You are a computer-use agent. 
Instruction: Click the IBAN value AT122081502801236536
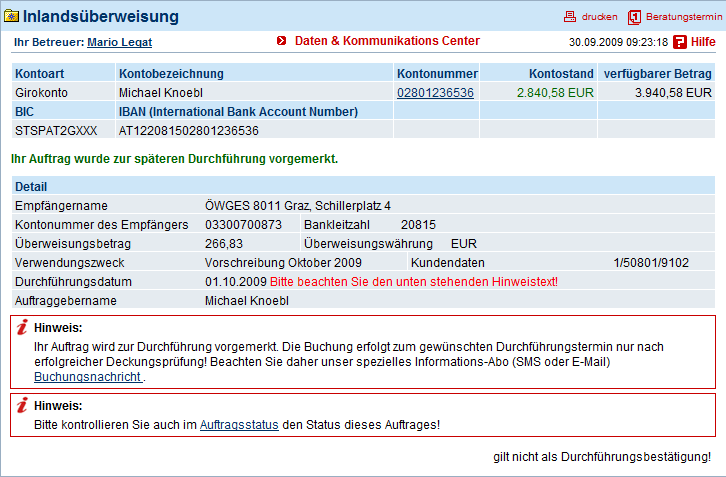click(x=188, y=131)
